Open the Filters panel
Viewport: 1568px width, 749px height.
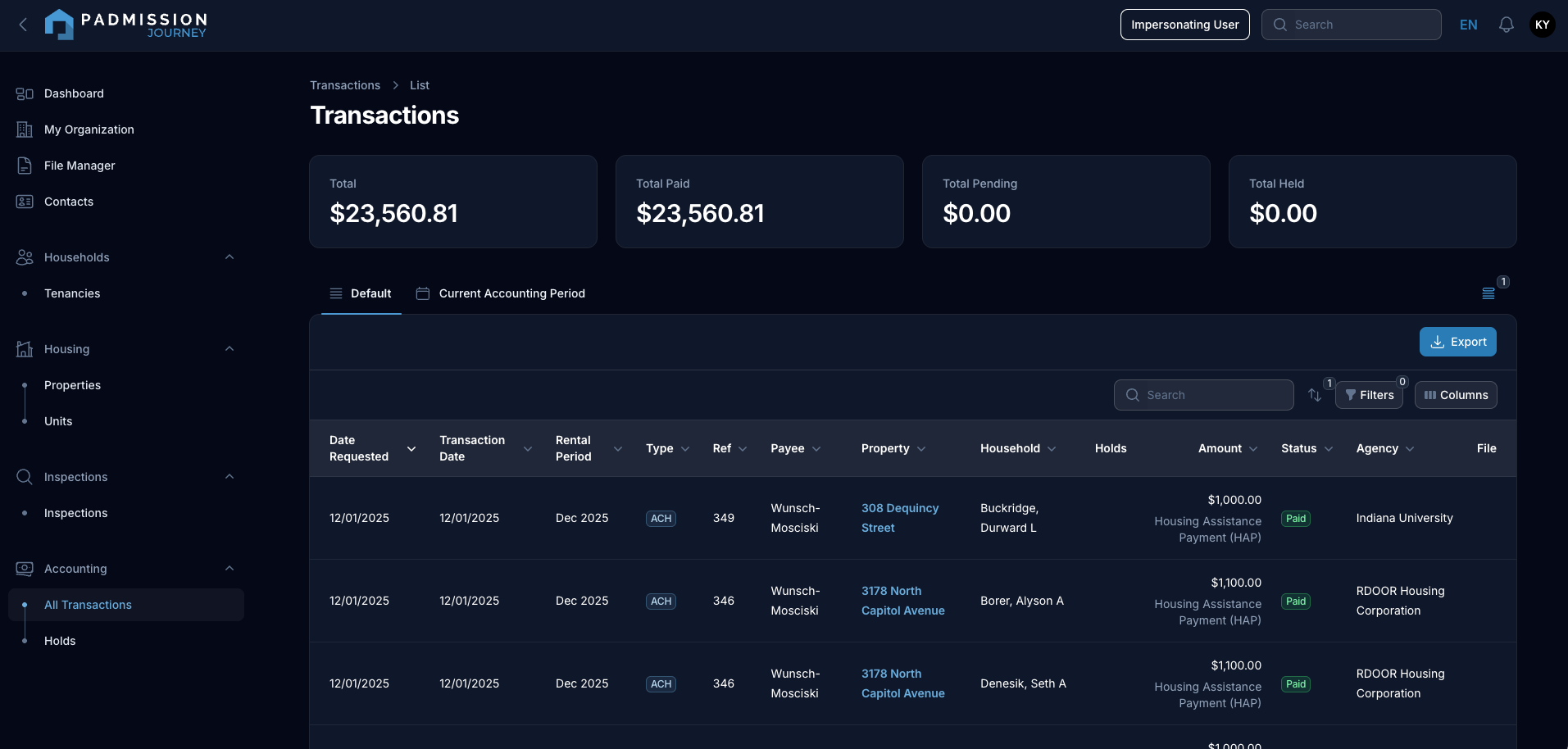(x=1368, y=395)
